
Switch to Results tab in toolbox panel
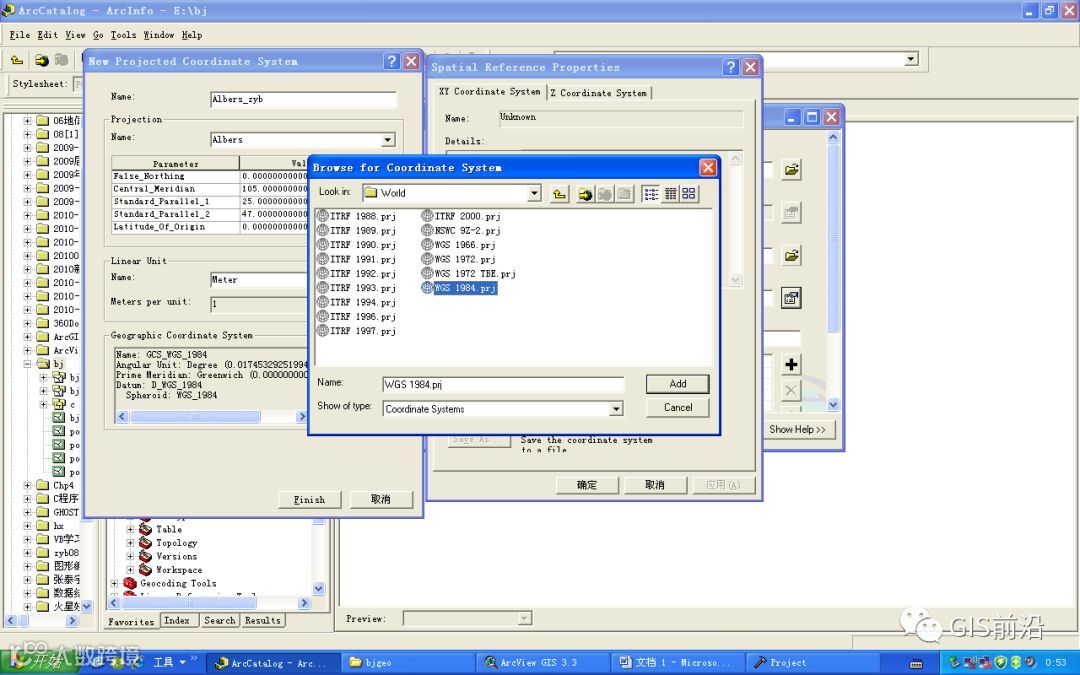coord(263,621)
